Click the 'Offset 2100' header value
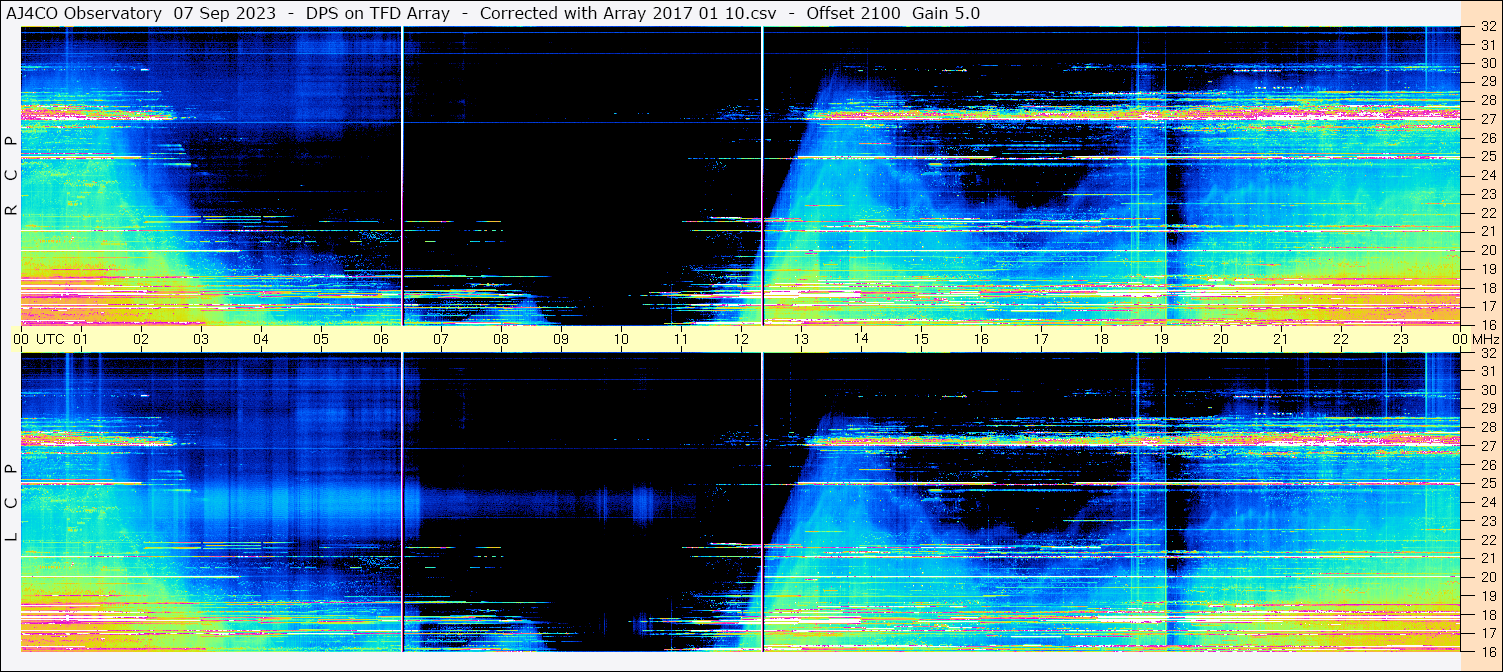The width and height of the screenshot is (1503, 672). 852,13
